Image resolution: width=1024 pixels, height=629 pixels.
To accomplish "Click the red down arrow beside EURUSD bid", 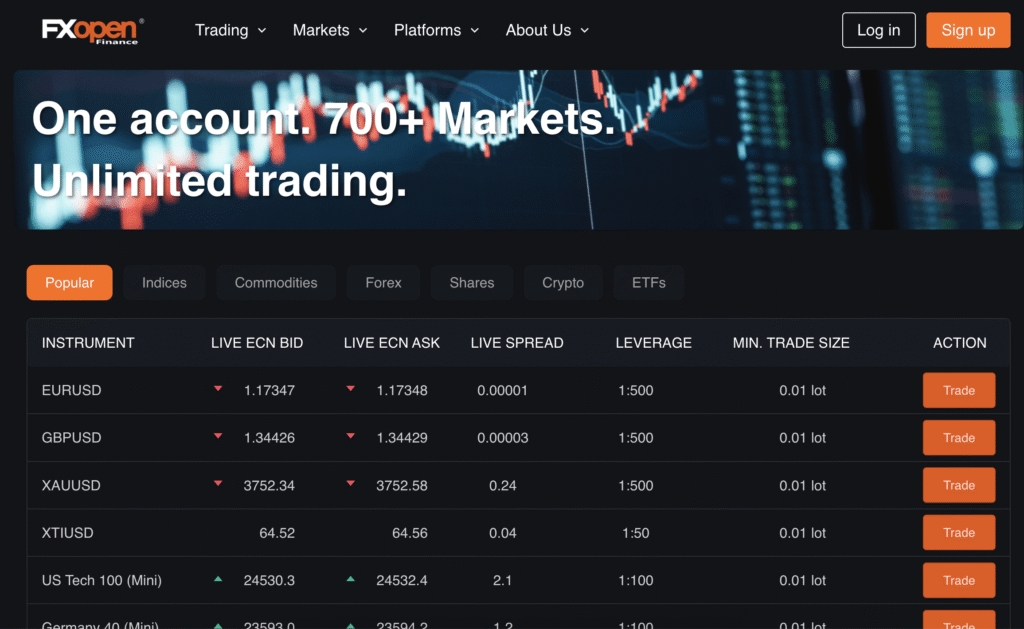I will (x=218, y=389).
